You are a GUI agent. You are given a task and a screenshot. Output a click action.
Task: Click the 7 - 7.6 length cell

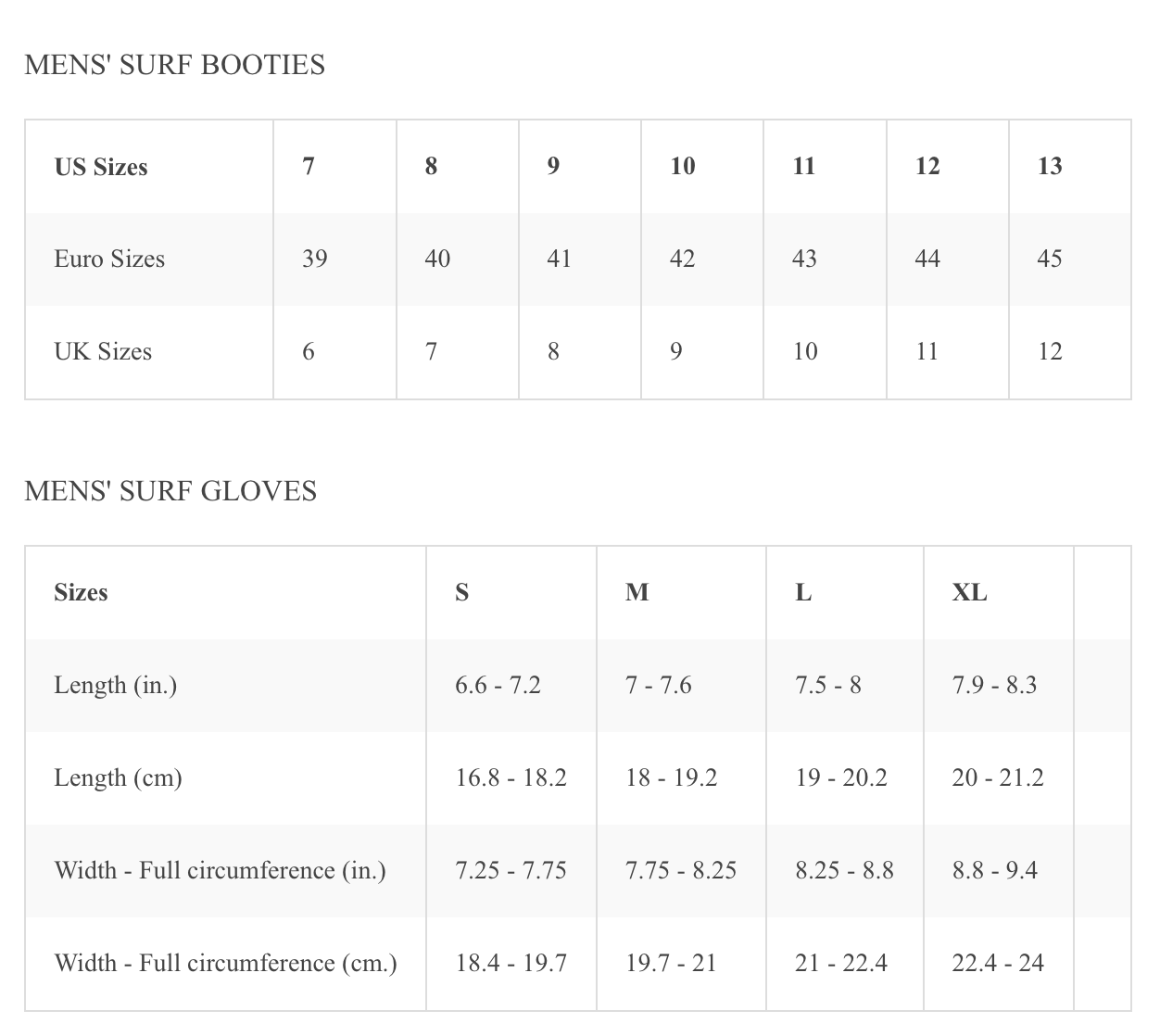click(681, 686)
